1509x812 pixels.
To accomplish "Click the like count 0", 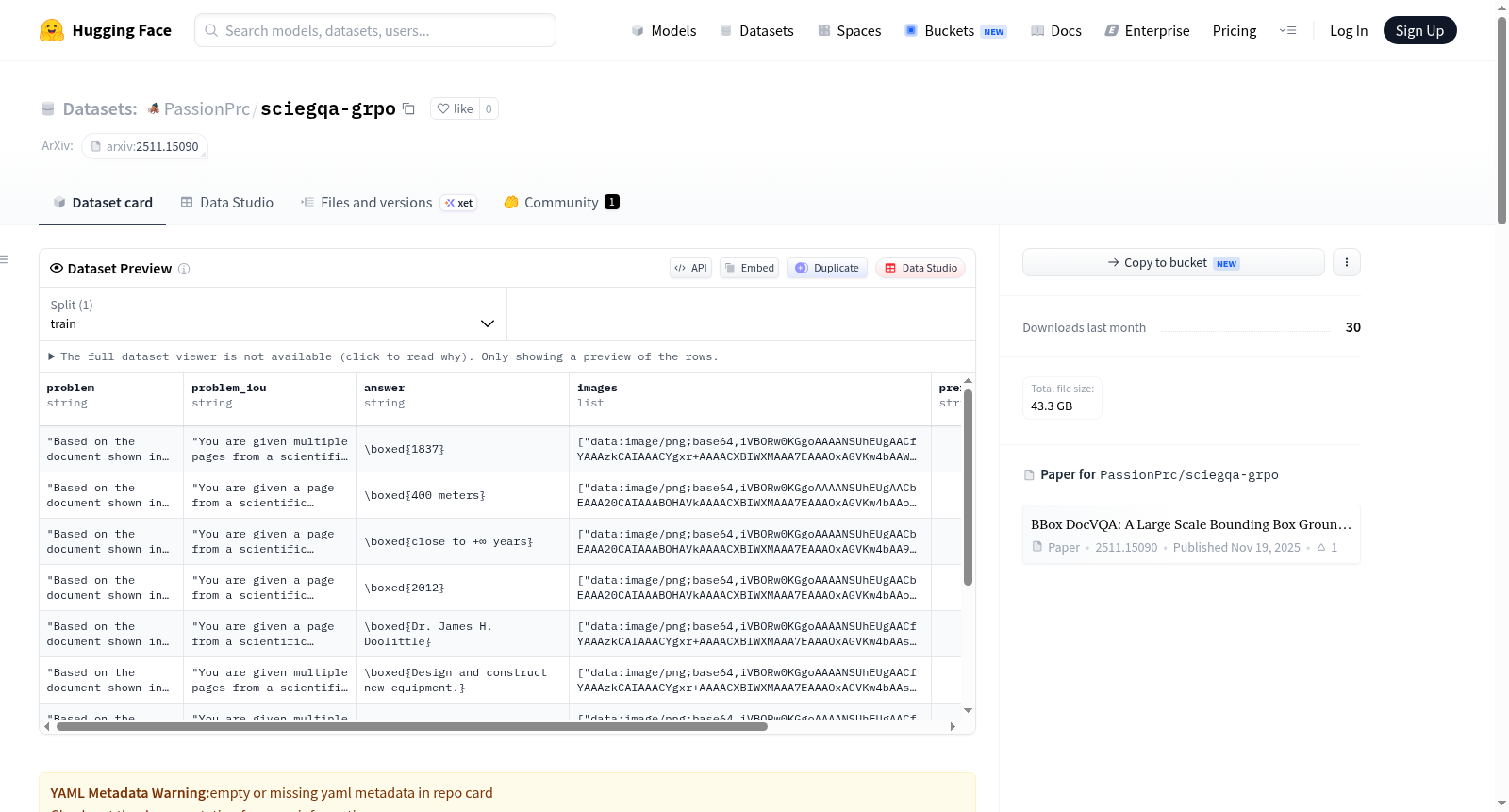I will point(489,108).
